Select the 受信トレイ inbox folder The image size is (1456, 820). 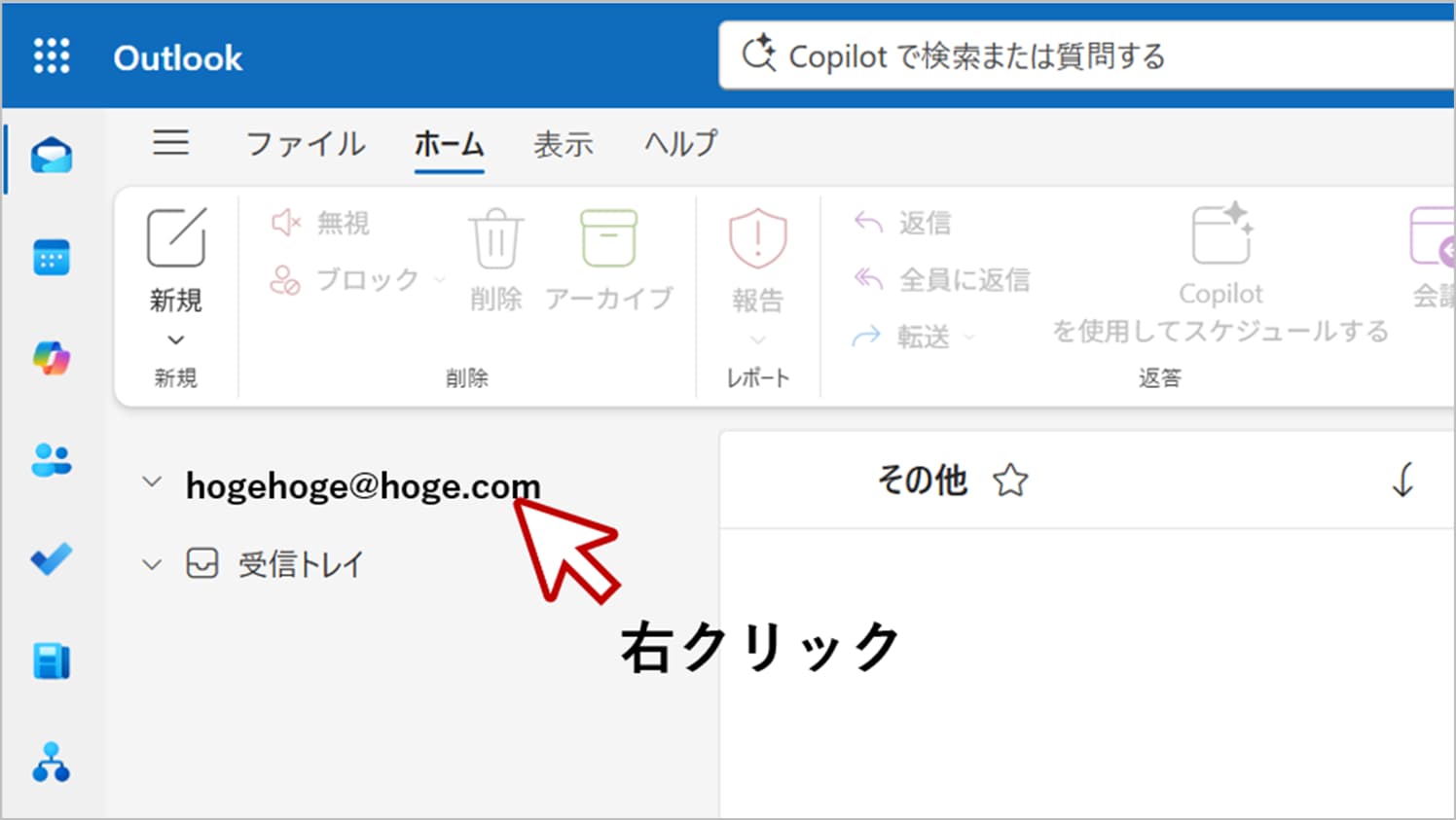point(300,564)
